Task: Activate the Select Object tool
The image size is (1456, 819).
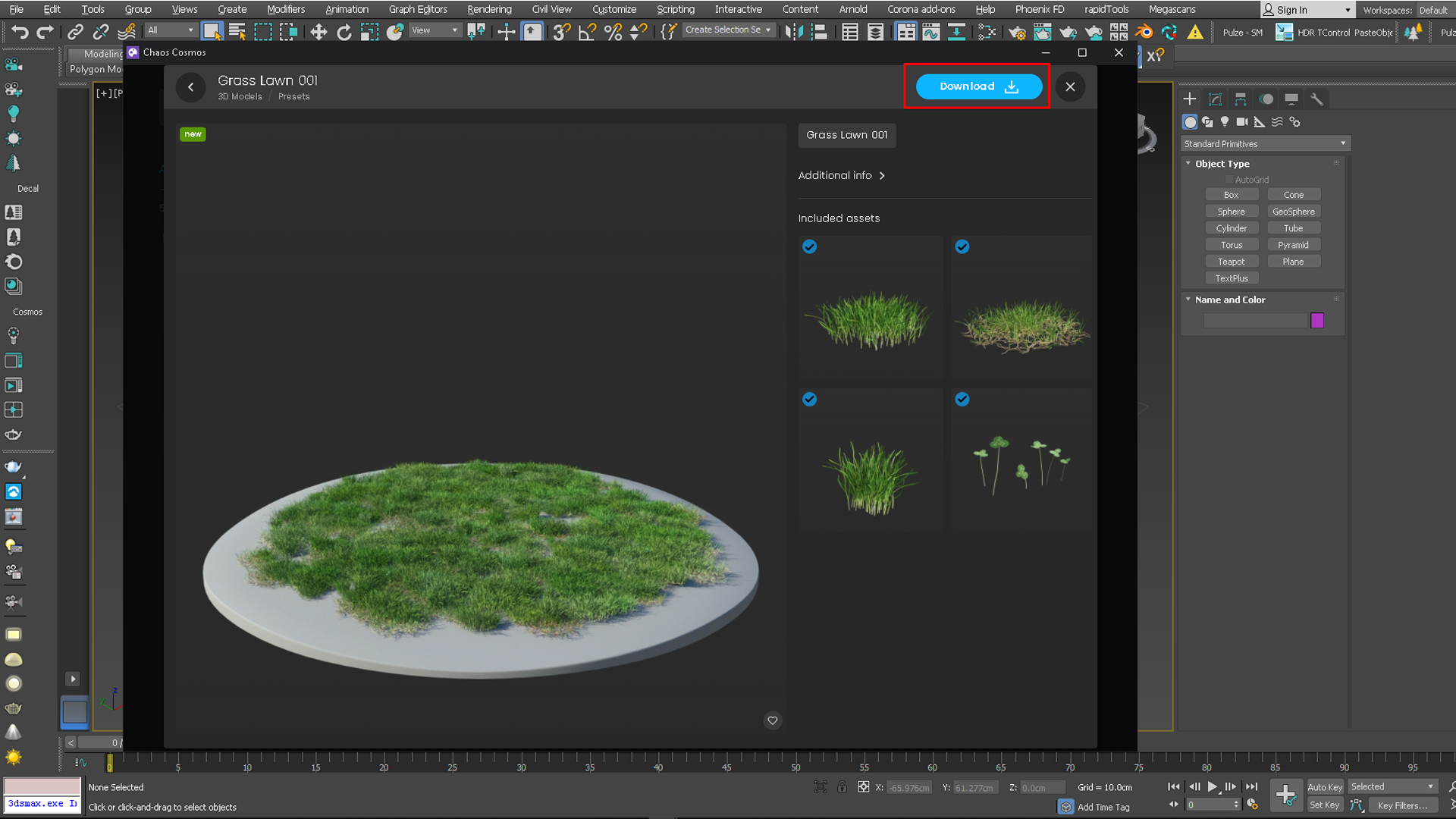Action: click(x=212, y=32)
